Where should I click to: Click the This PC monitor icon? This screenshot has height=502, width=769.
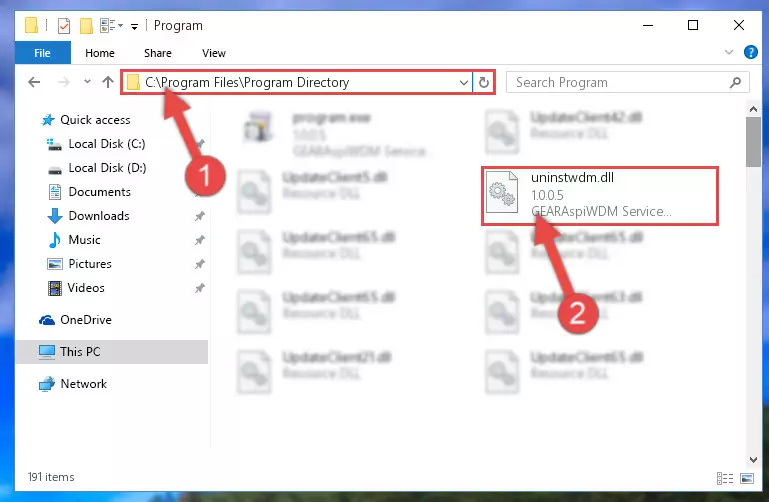(x=47, y=352)
